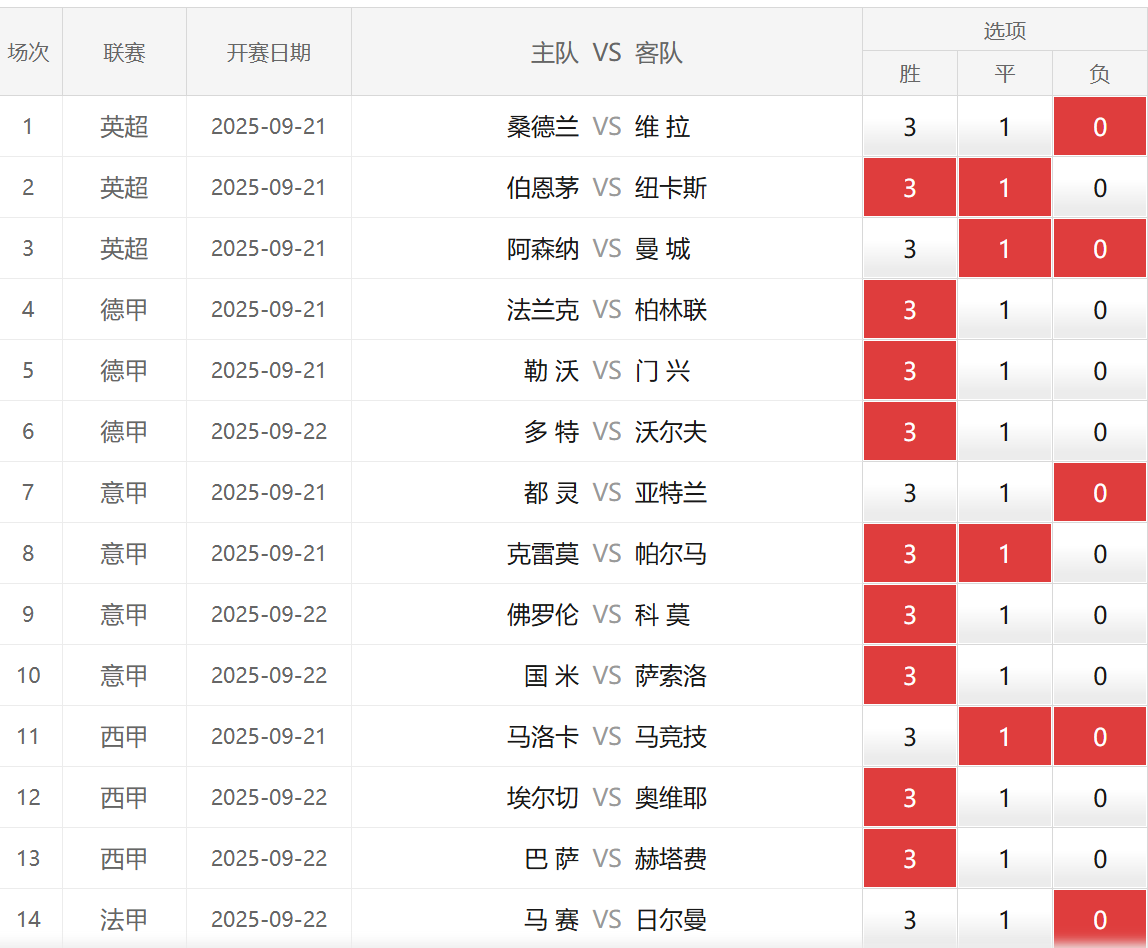Deselect loss option 0 for 都灵 vs 亚特兰
1148x948 pixels.
click(1099, 493)
